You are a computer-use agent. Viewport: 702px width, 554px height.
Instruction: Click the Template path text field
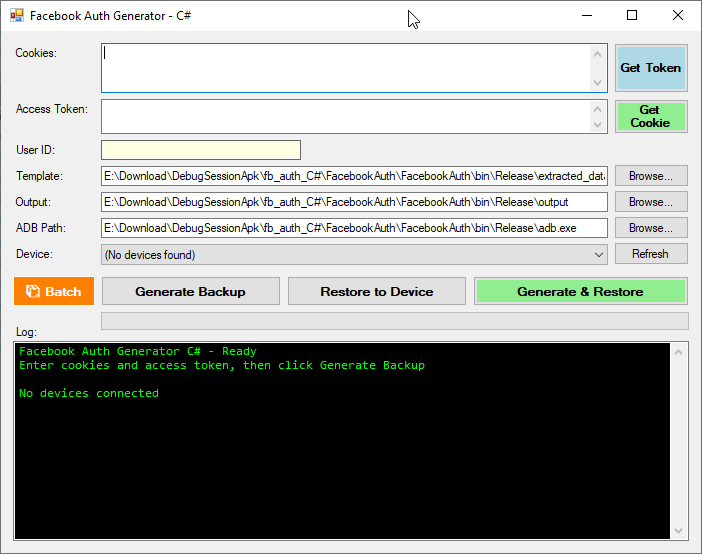[354, 176]
